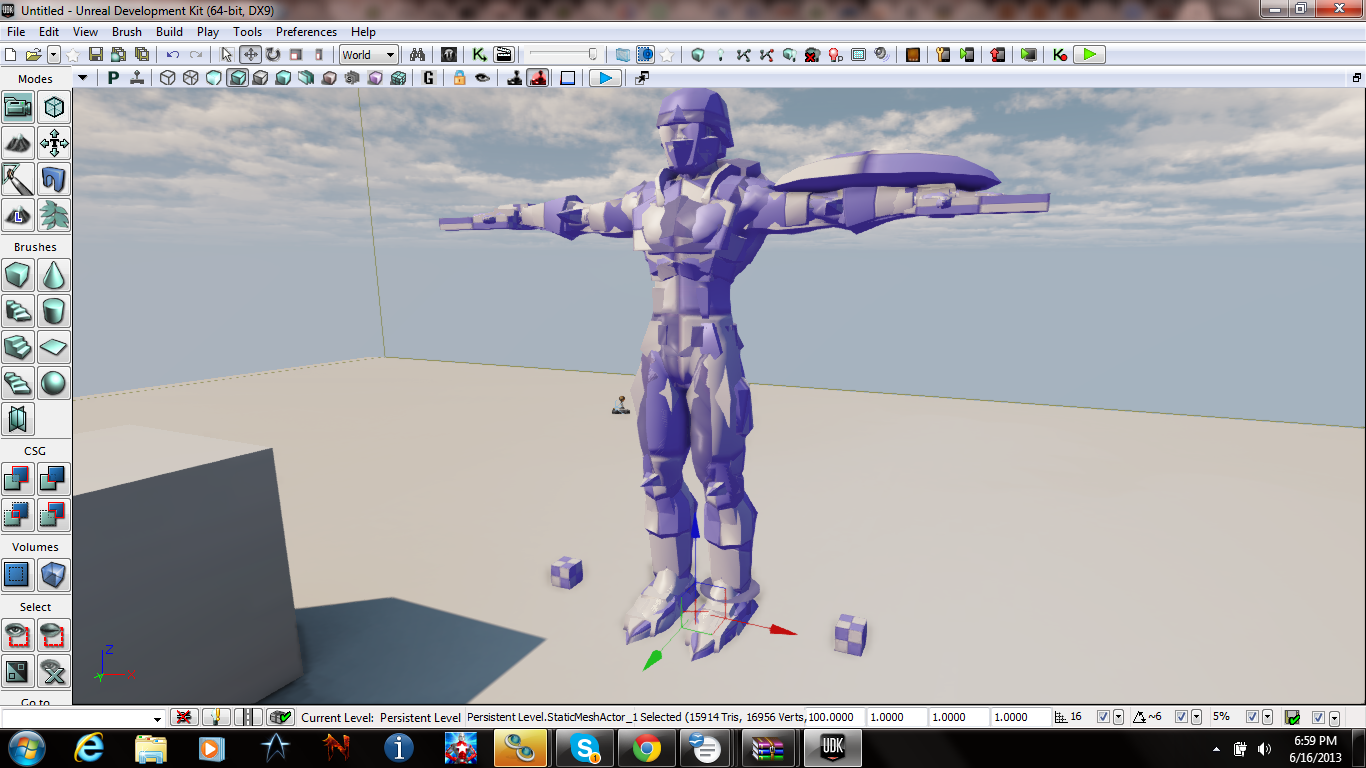Toggle the scale snap checkbox beside 5%
1366x768 pixels.
pyautogui.click(x=1252, y=717)
